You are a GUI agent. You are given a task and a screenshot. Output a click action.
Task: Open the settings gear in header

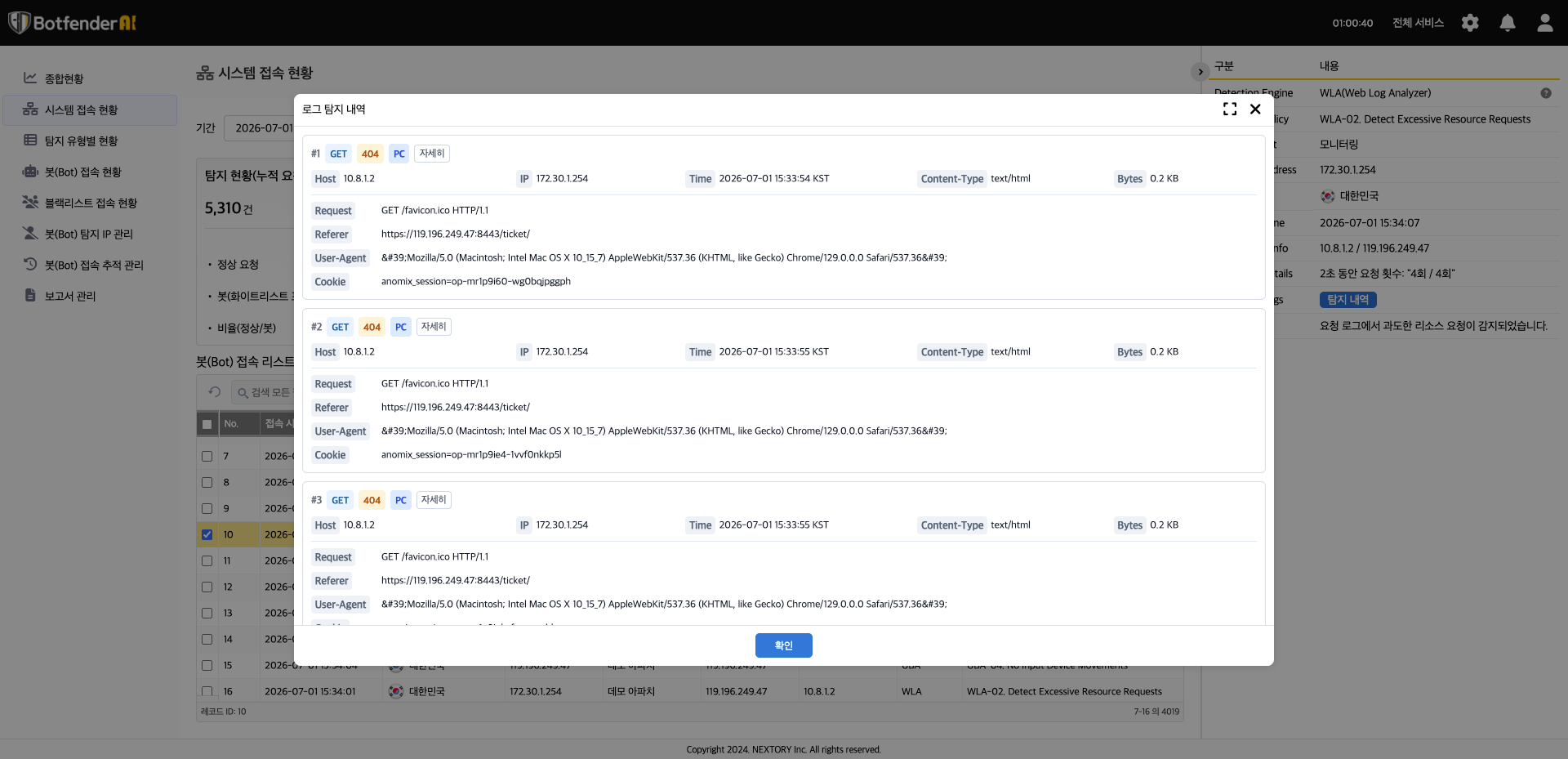(1470, 23)
